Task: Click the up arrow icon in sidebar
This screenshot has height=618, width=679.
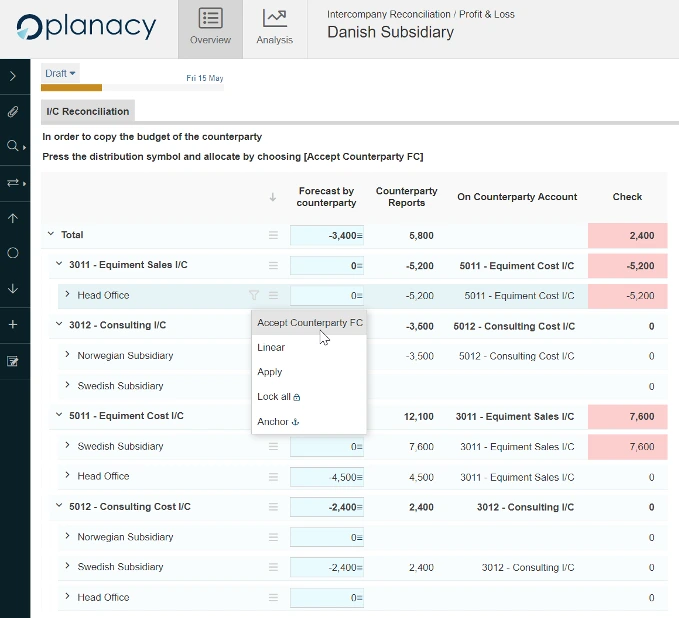Action: coord(13,218)
